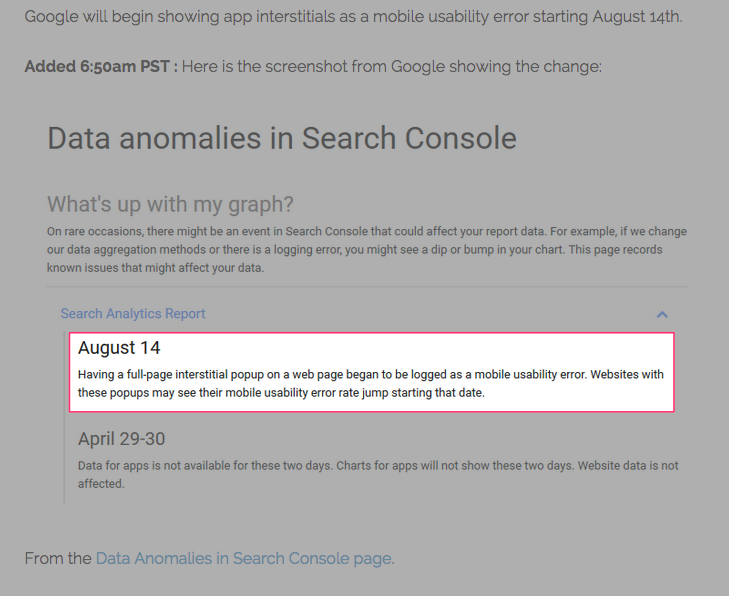Click the What's up with my graph? heading

pyautogui.click(x=170, y=204)
